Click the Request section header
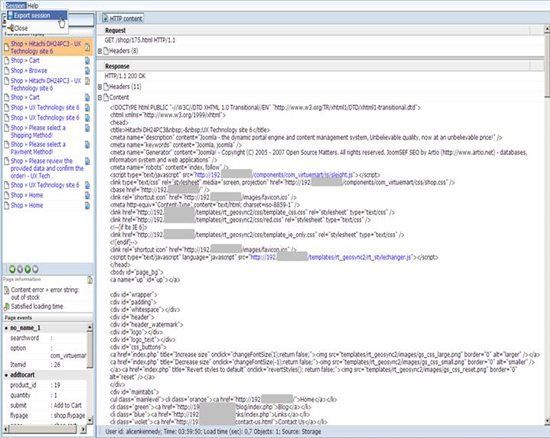The image size is (550, 438). (x=320, y=31)
